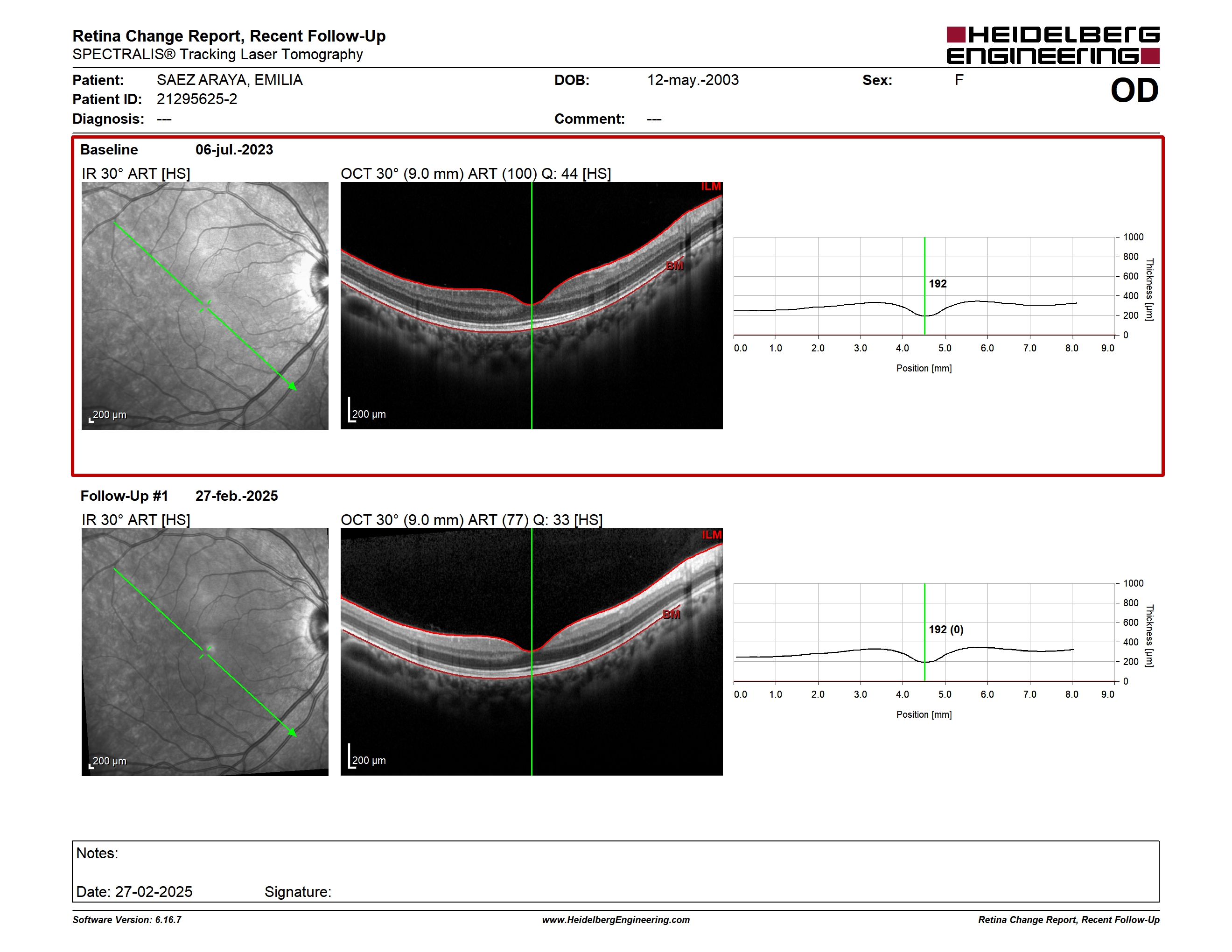Click the baseline OCT B-scan image
The image size is (1232, 952).
coord(532,306)
